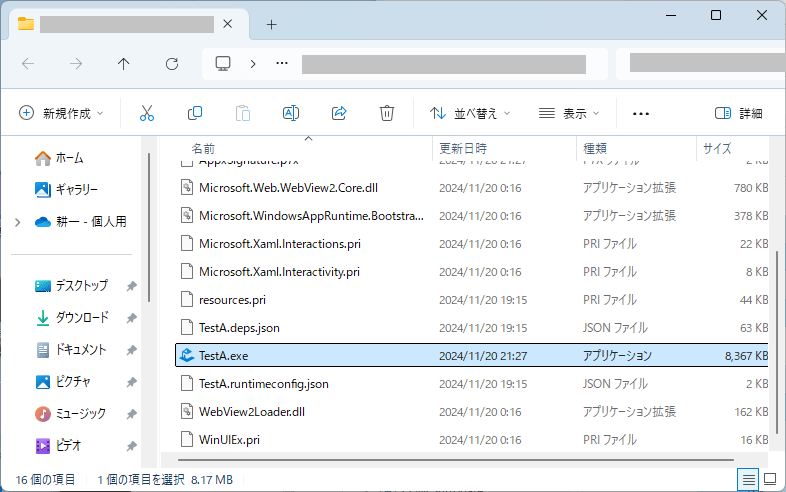
Task: Open the toolbar See more ellipsis menu
Action: coord(641,113)
